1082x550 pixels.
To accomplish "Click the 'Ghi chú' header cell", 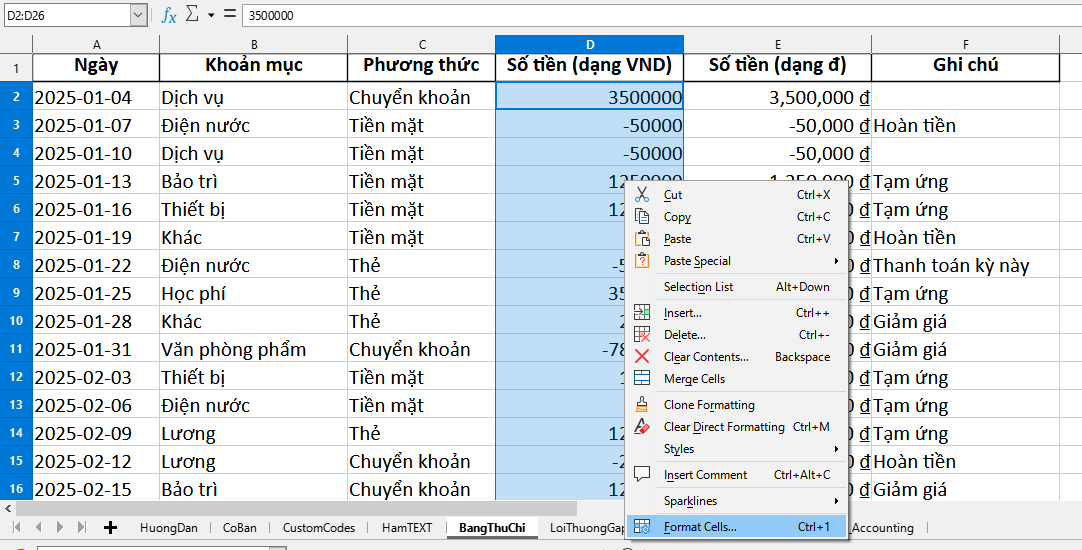I will point(965,68).
